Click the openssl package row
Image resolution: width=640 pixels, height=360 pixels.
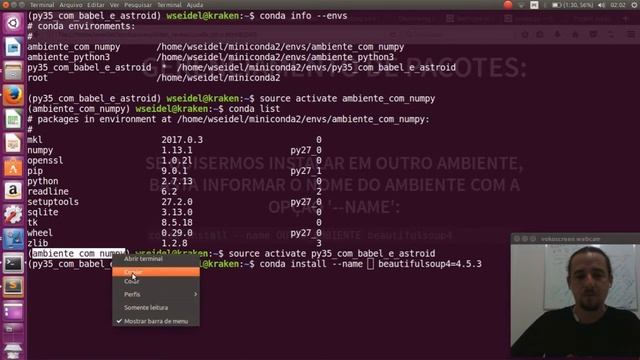point(174,160)
